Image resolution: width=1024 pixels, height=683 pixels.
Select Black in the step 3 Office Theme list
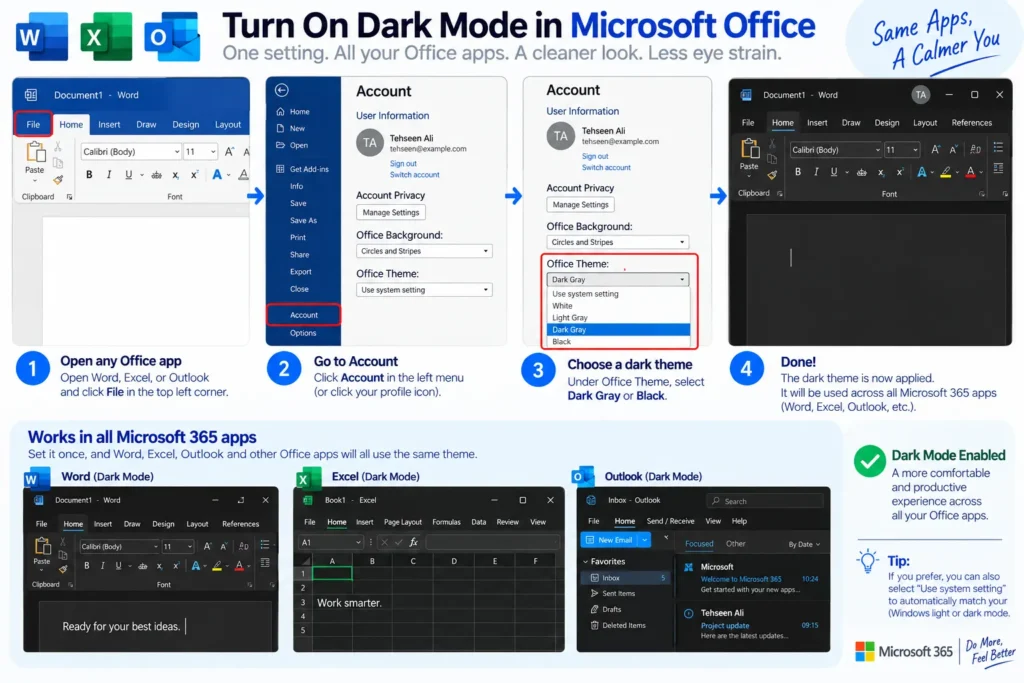click(618, 342)
